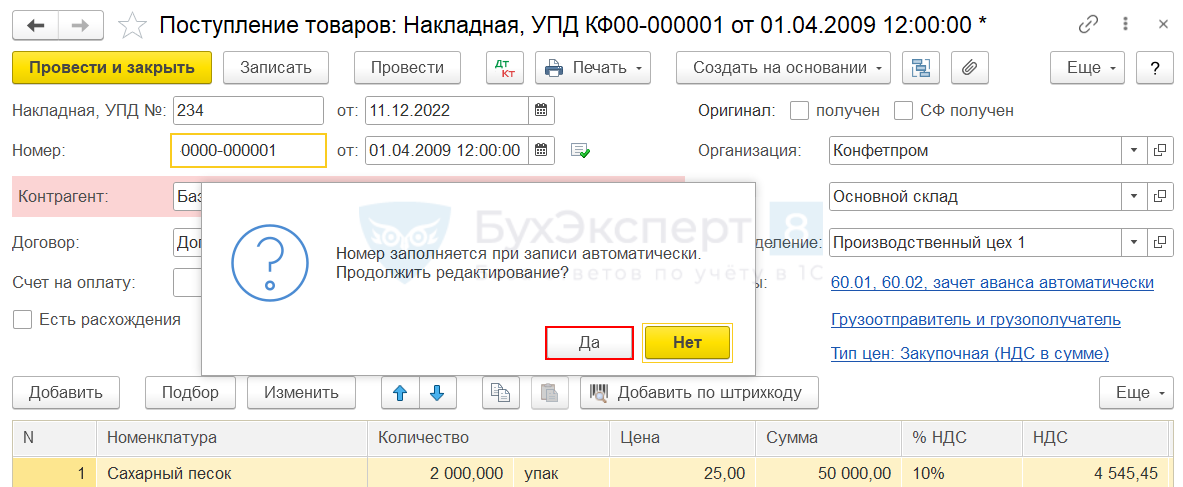This screenshot has height=487, width=1183.
Task: Click the % НДС column header
Action: tap(962, 437)
